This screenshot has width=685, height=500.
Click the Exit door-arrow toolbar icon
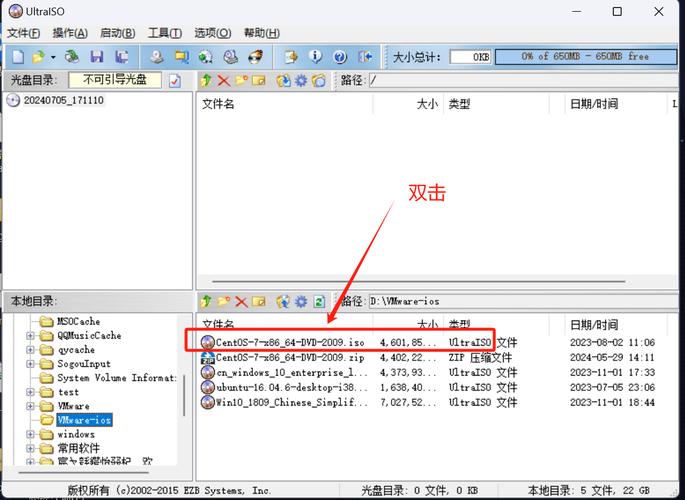pos(365,57)
